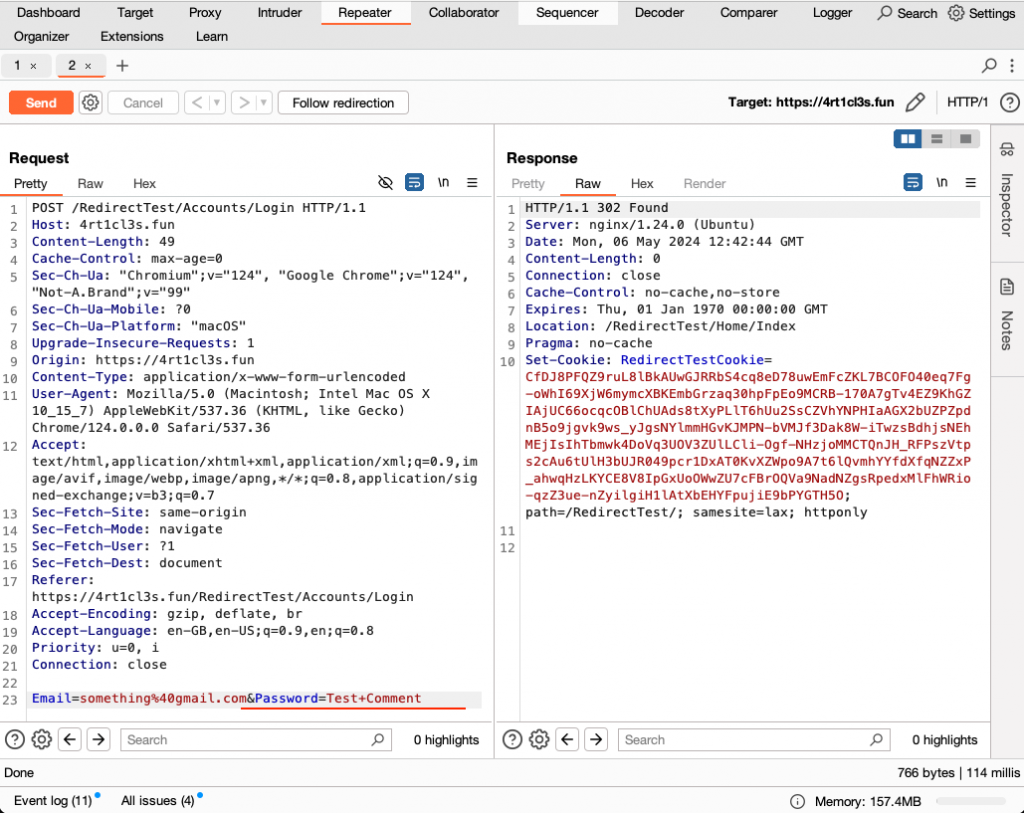Toggle non-printable chars in Request pane
This screenshot has height=813, width=1024.
tap(385, 183)
